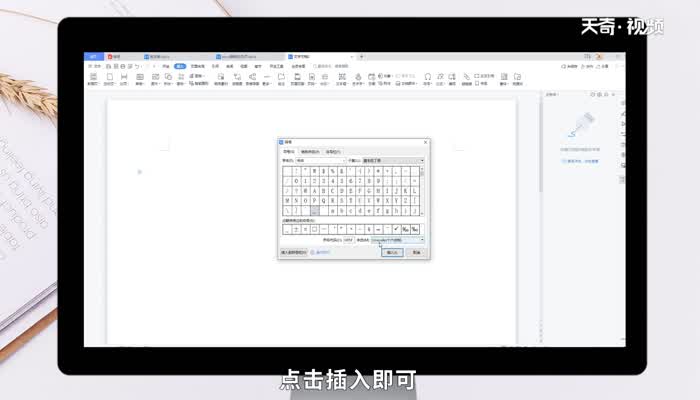
Task: Select the check mark in recently used symbols
Action: coord(396,229)
